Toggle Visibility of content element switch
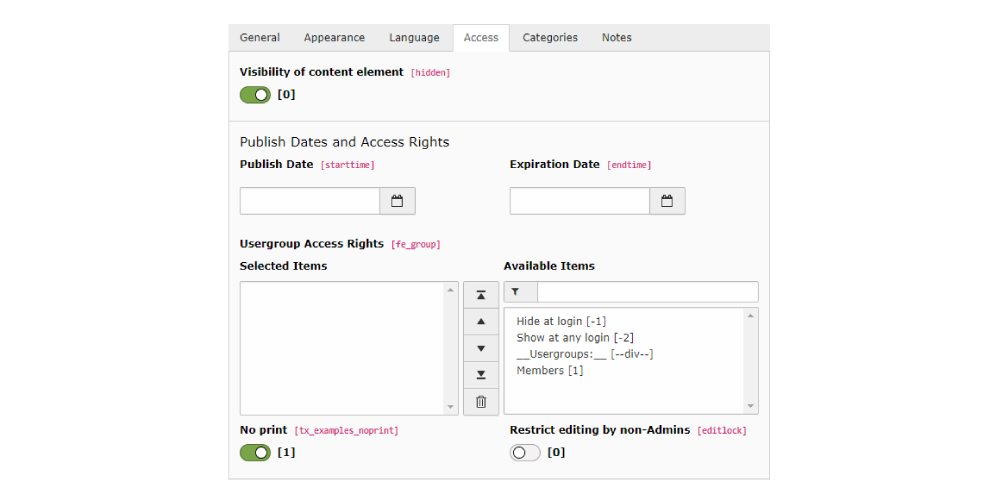 (x=255, y=95)
